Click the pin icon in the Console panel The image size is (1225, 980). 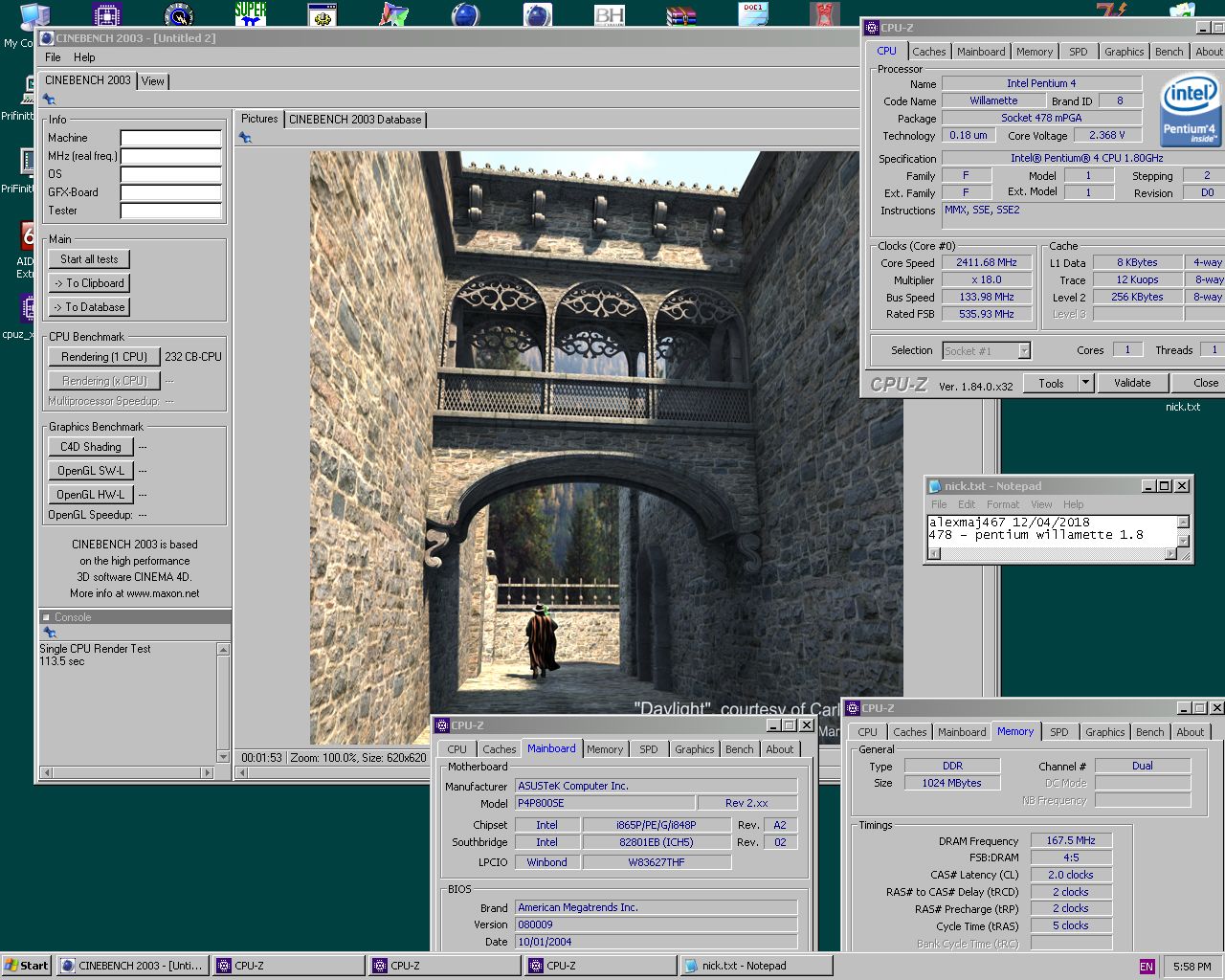click(50, 633)
